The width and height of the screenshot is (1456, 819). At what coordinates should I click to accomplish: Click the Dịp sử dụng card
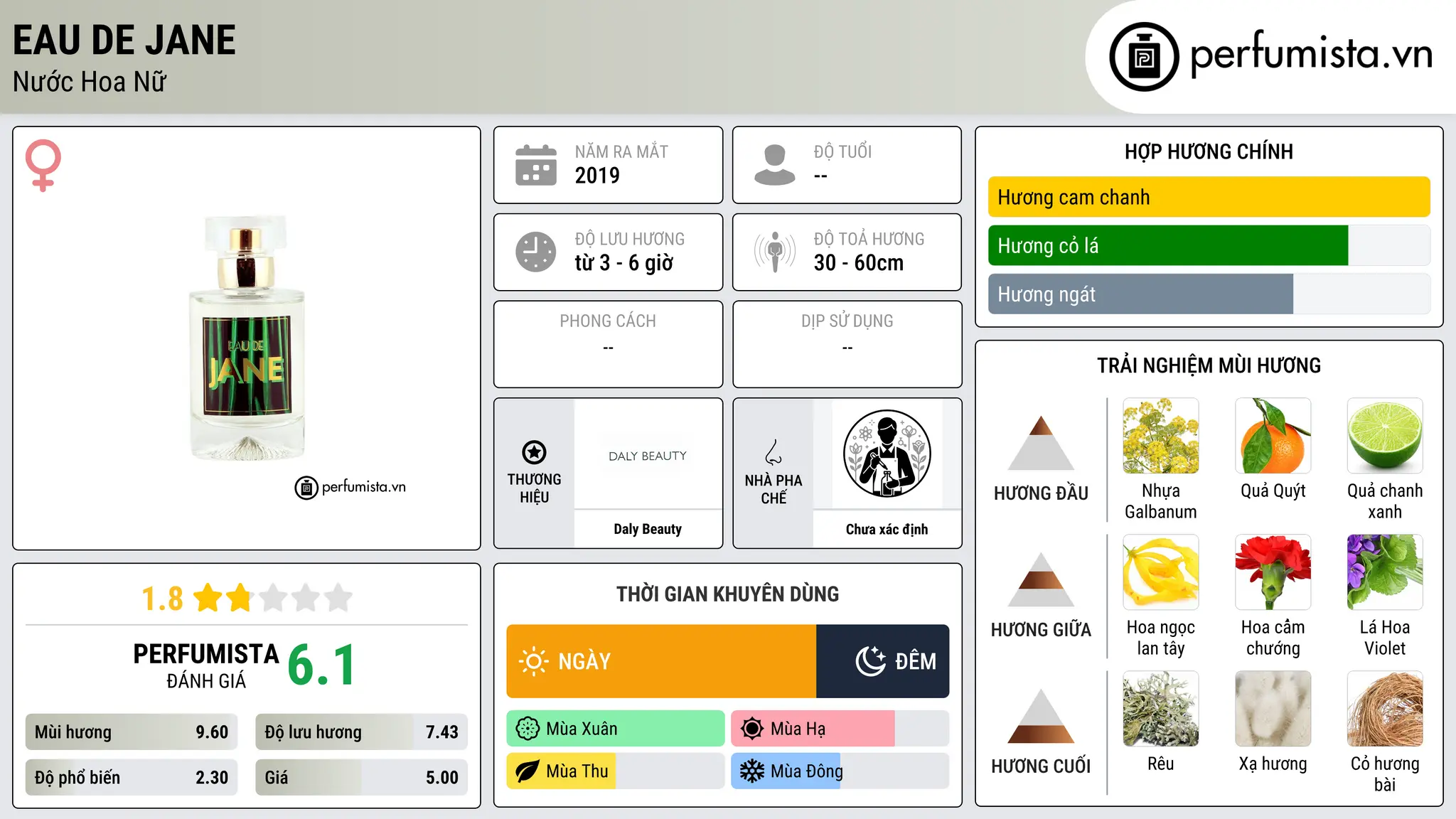(x=847, y=344)
